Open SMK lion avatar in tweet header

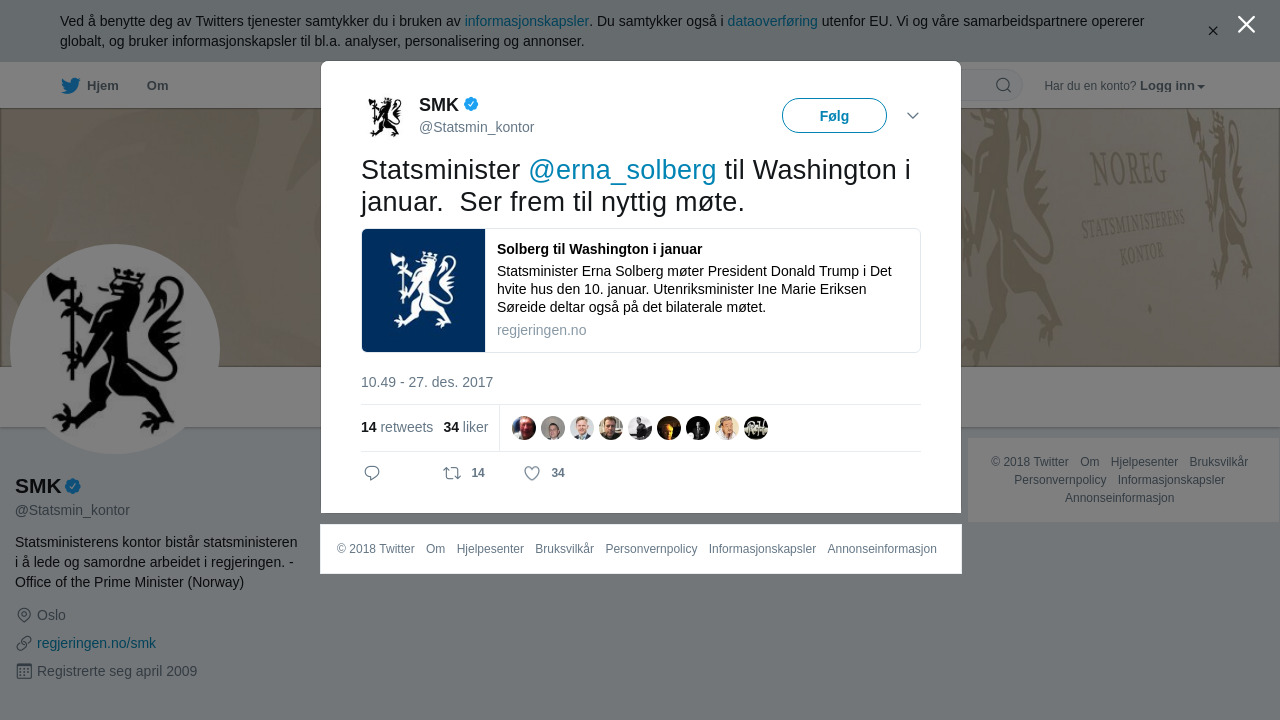[385, 117]
